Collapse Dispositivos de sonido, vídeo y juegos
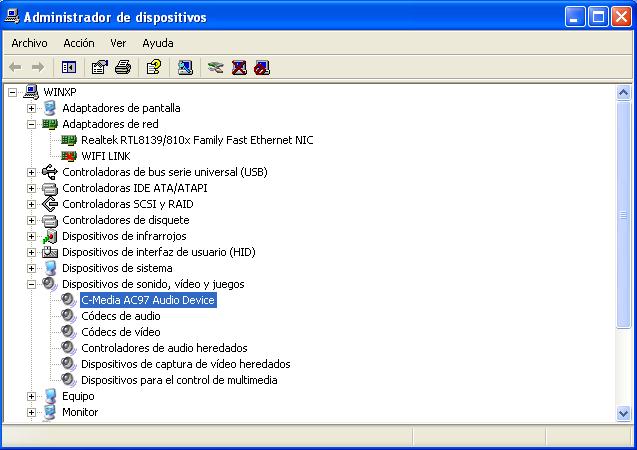The height and width of the screenshot is (450, 637). [31, 284]
